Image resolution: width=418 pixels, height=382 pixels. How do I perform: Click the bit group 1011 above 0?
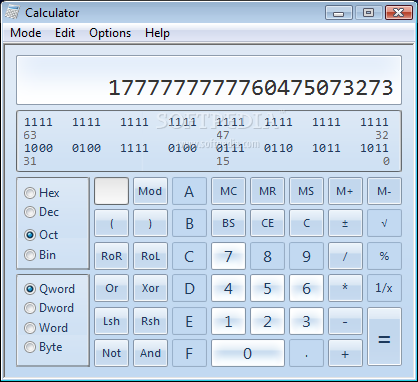point(374,148)
